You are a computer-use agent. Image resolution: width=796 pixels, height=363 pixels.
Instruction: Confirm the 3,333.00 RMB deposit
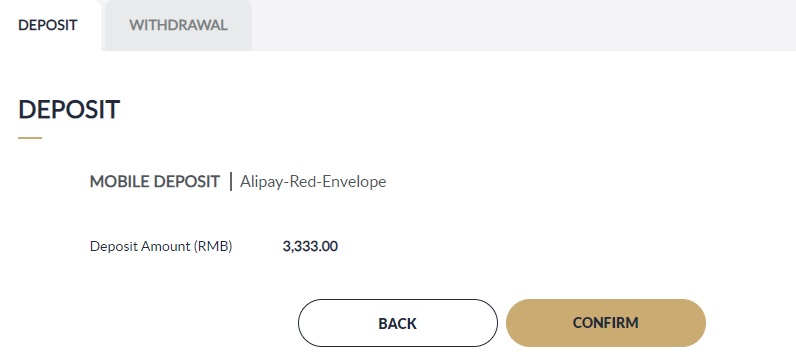(606, 323)
